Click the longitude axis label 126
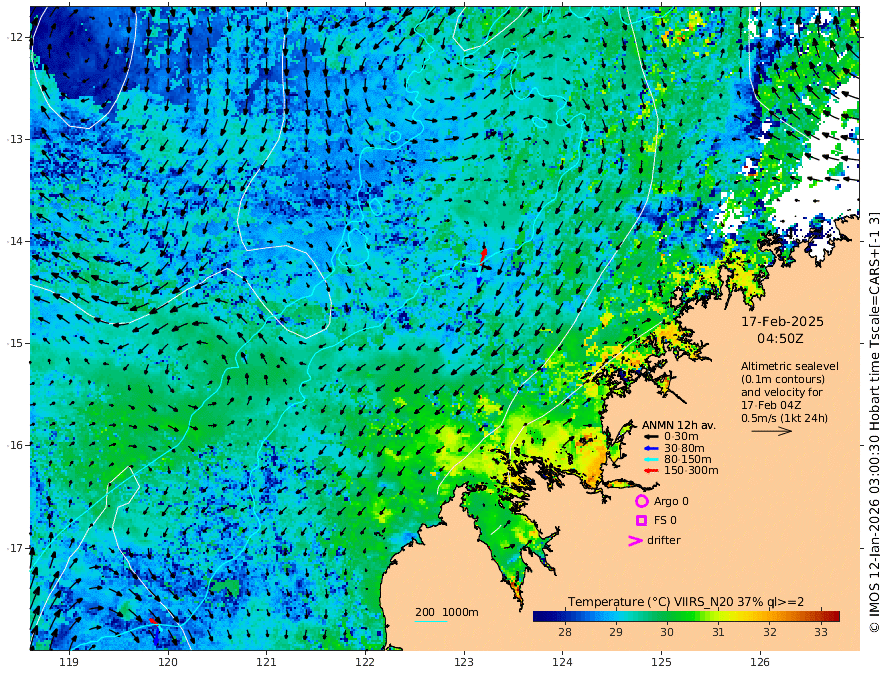This screenshot has height=680, width=880. coord(760,662)
